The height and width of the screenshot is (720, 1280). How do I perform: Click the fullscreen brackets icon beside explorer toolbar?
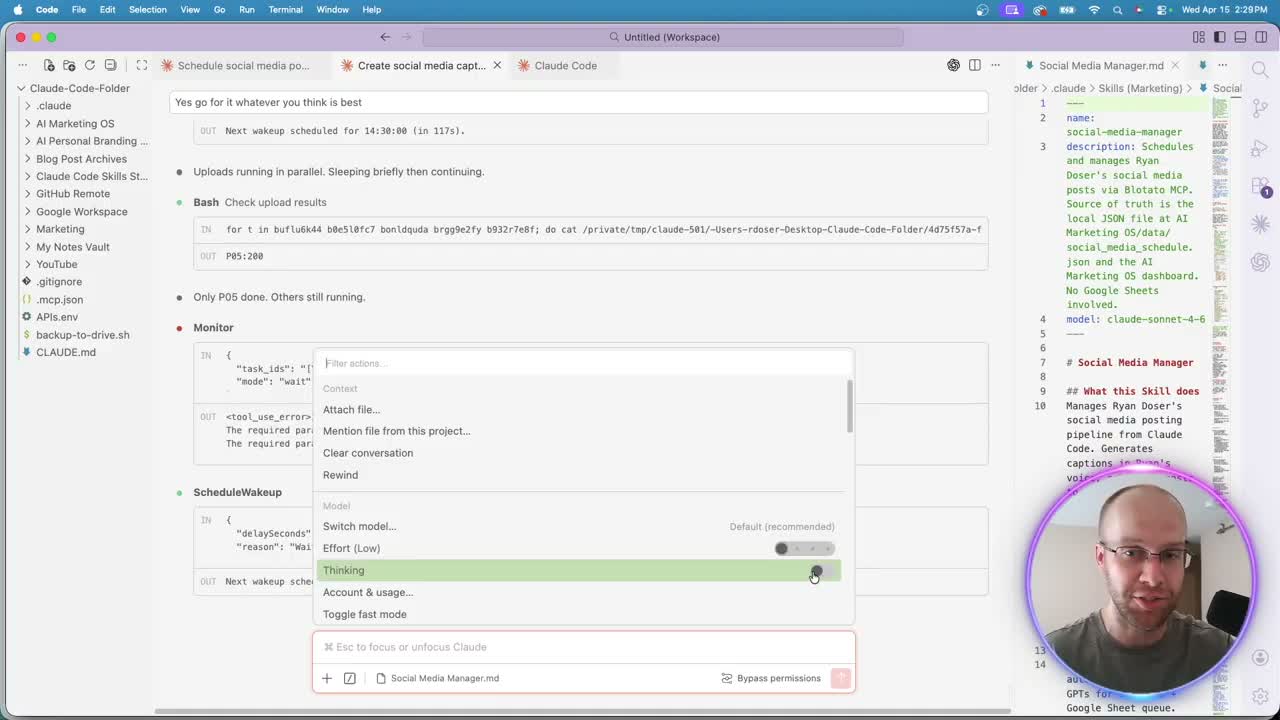click(142, 65)
